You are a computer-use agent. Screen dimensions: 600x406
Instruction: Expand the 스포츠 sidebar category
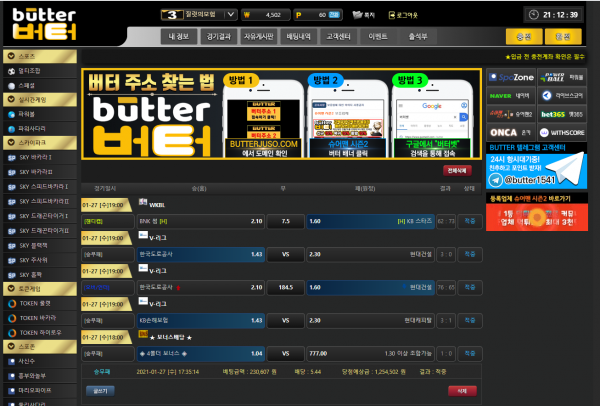point(39,57)
